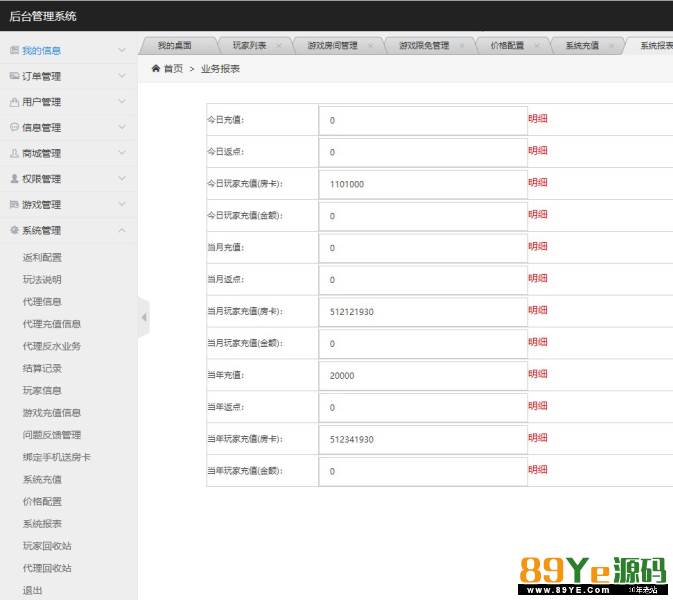Collapse the sidebar with the arrow handle
The image size is (673, 600).
[x=144, y=317]
